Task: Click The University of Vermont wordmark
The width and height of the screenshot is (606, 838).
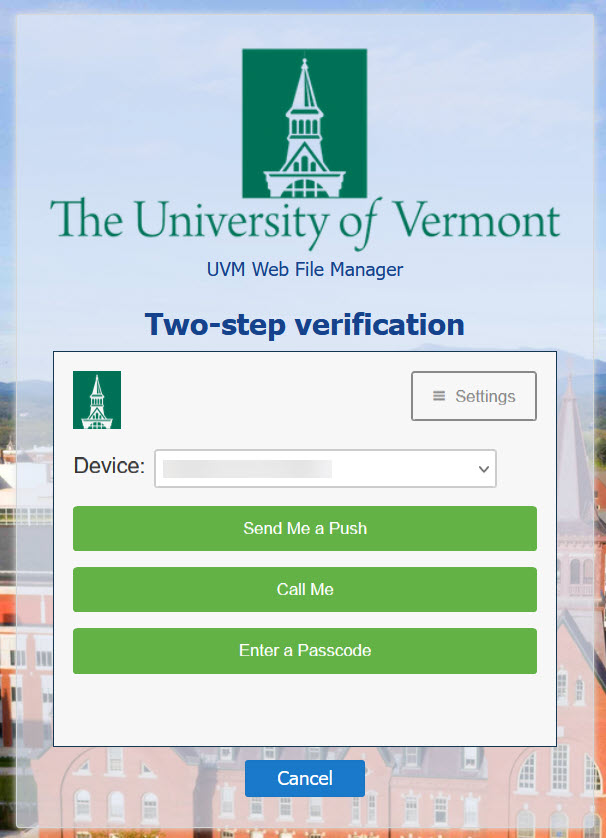Action: [305, 222]
